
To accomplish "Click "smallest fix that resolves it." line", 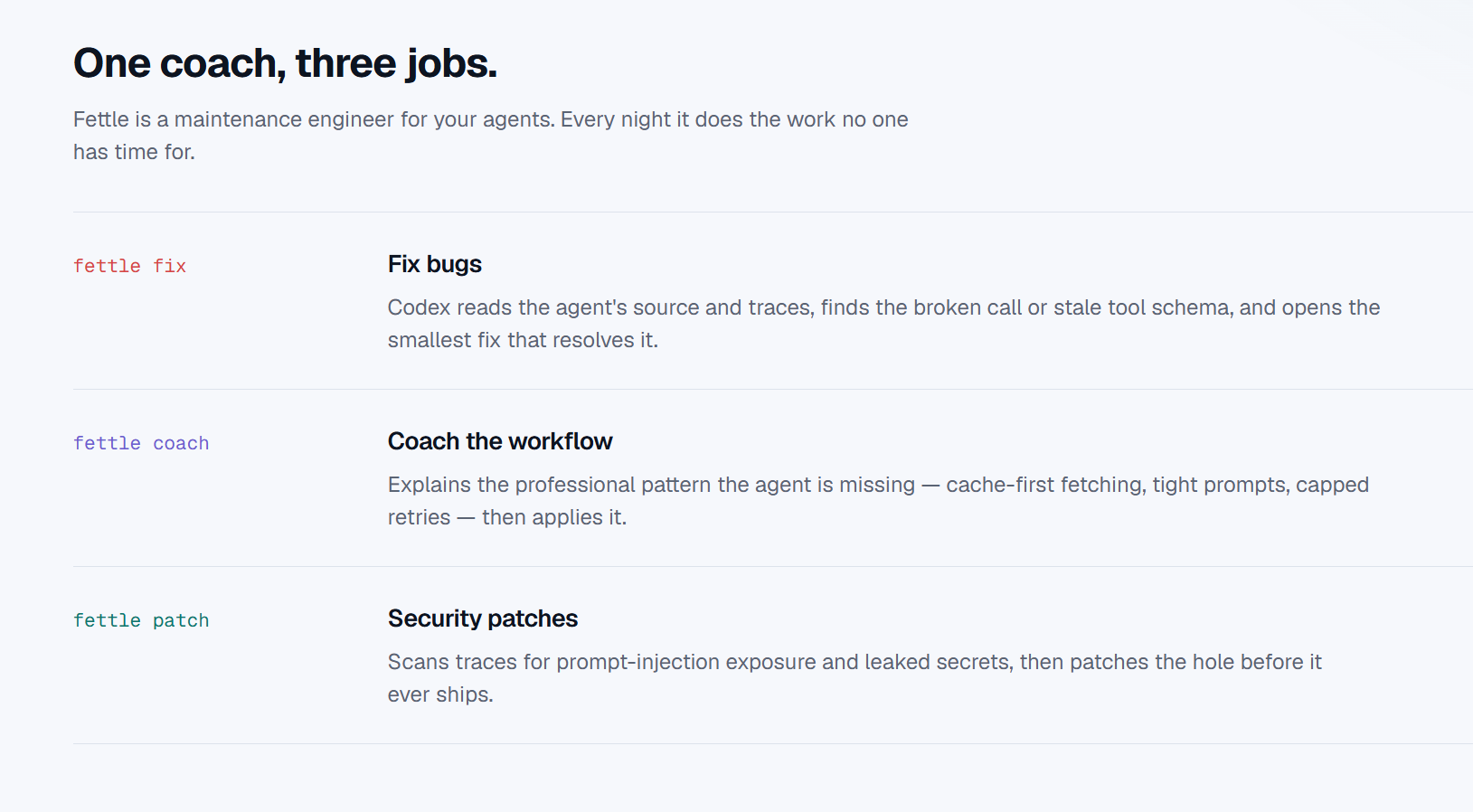I will coord(523,340).
